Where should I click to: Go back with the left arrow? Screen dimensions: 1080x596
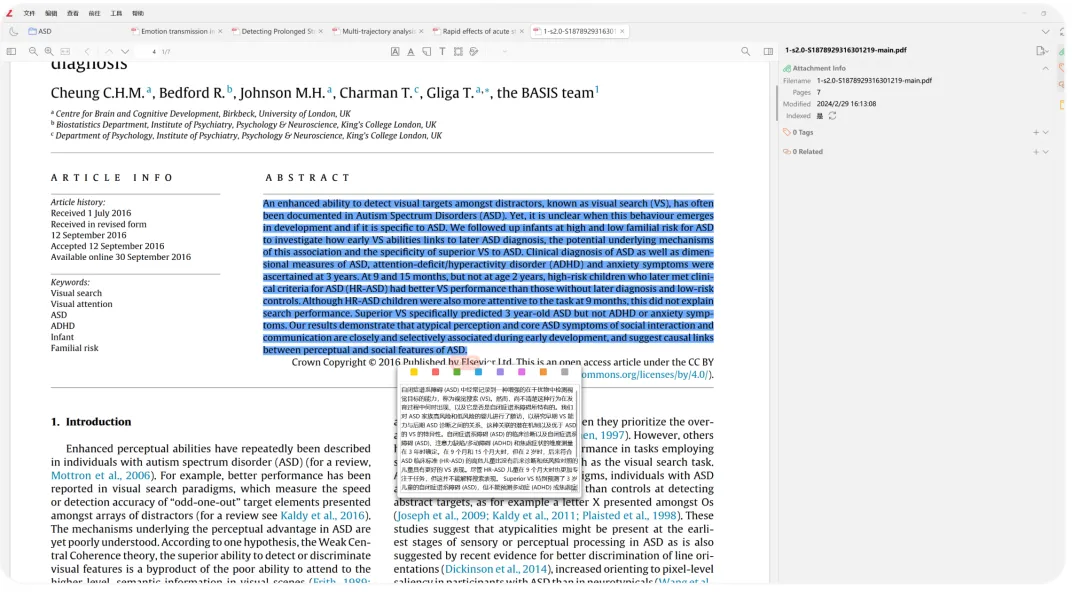tap(87, 52)
